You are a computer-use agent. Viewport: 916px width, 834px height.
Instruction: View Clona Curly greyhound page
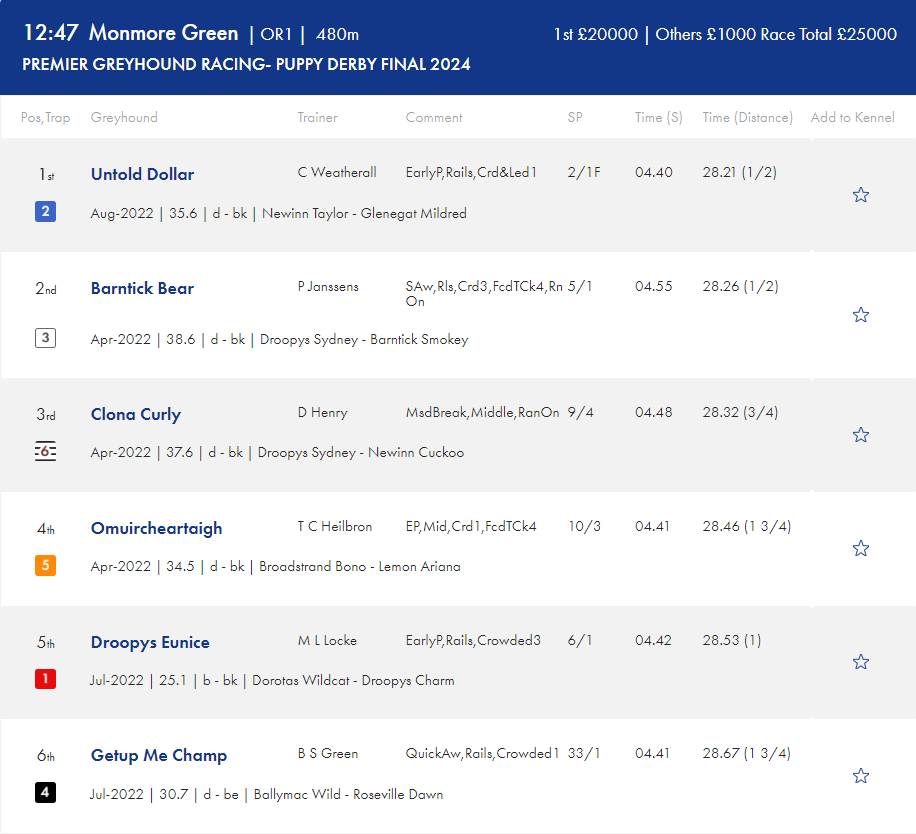tap(136, 415)
